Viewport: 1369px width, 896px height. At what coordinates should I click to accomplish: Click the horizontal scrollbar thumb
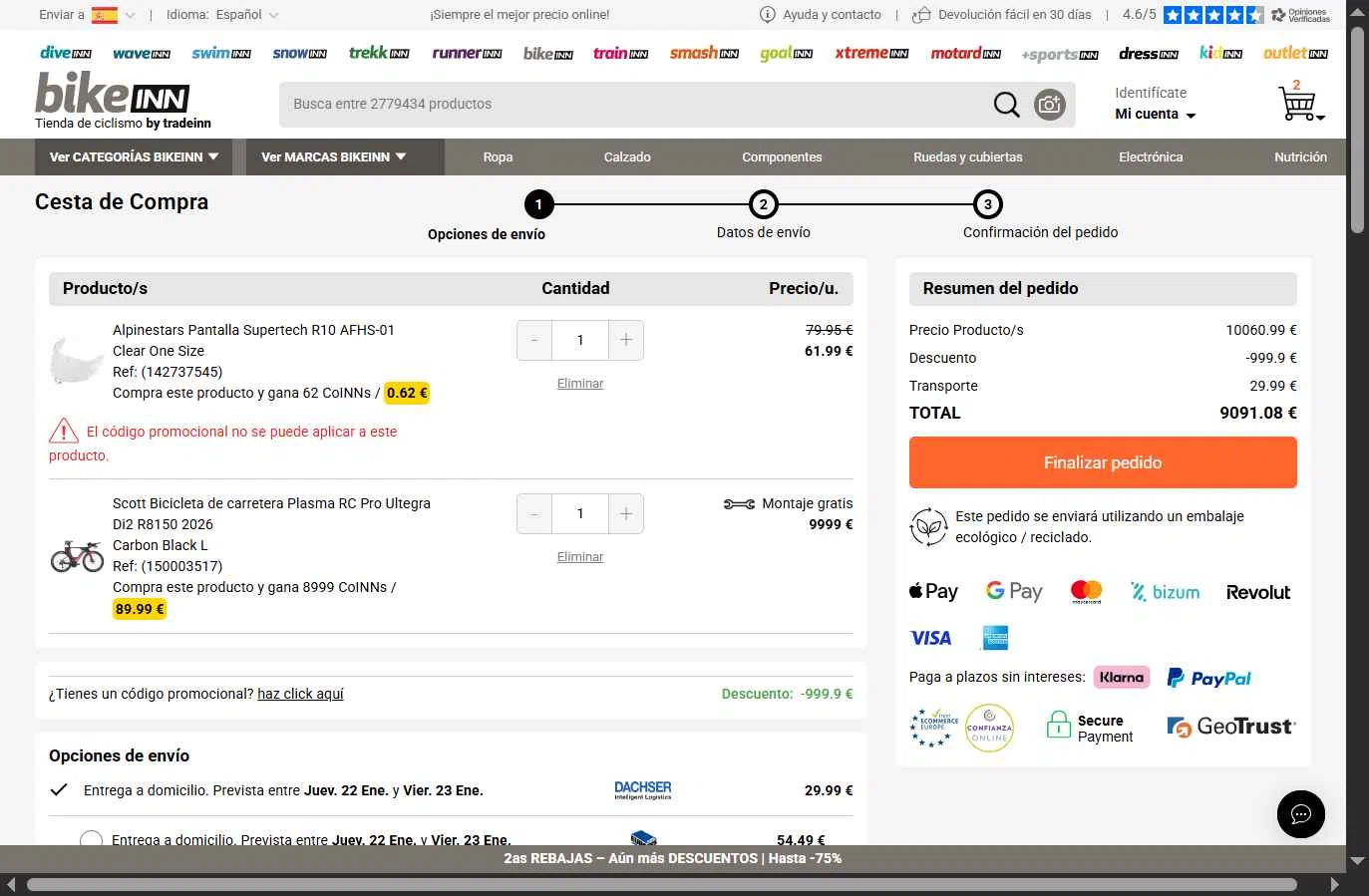pyautogui.click(x=662, y=885)
